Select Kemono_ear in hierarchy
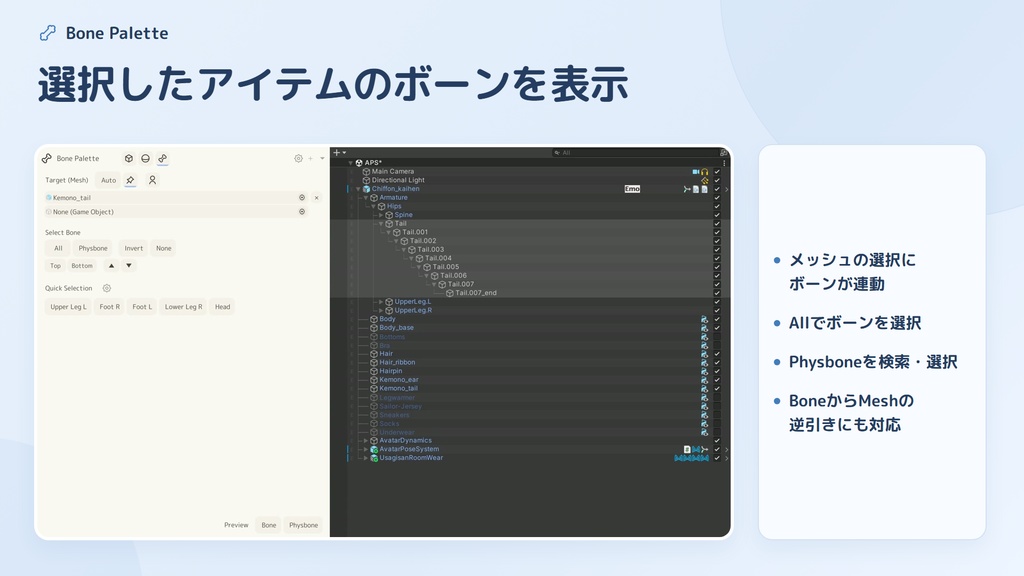The image size is (1024, 576). [399, 379]
